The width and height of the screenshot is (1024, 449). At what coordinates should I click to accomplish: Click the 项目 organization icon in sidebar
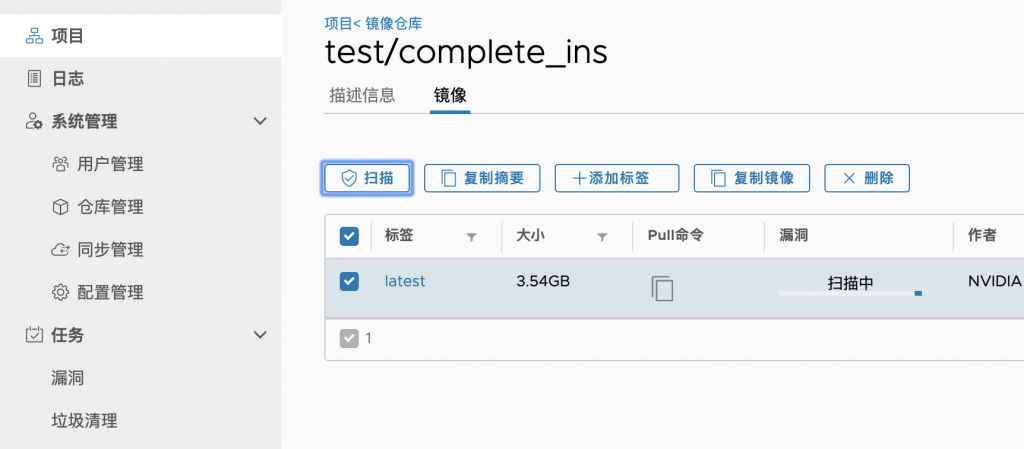pyautogui.click(x=34, y=36)
